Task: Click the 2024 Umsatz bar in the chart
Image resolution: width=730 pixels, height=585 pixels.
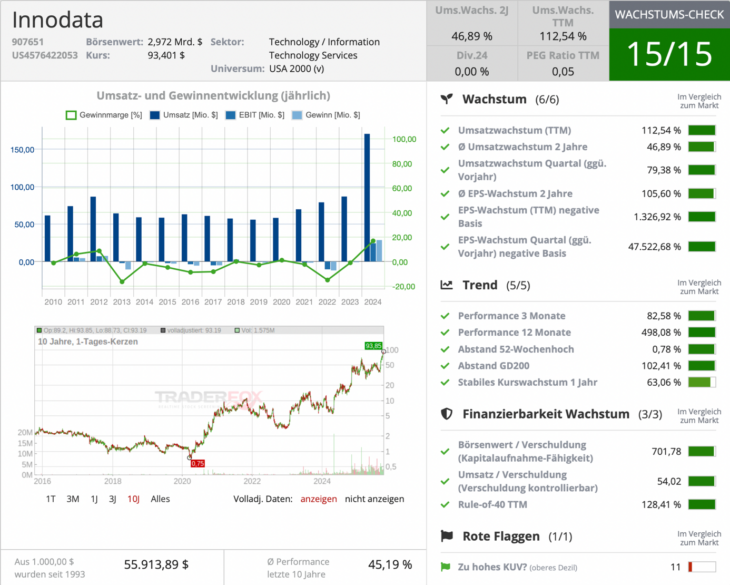Action: 368,198
